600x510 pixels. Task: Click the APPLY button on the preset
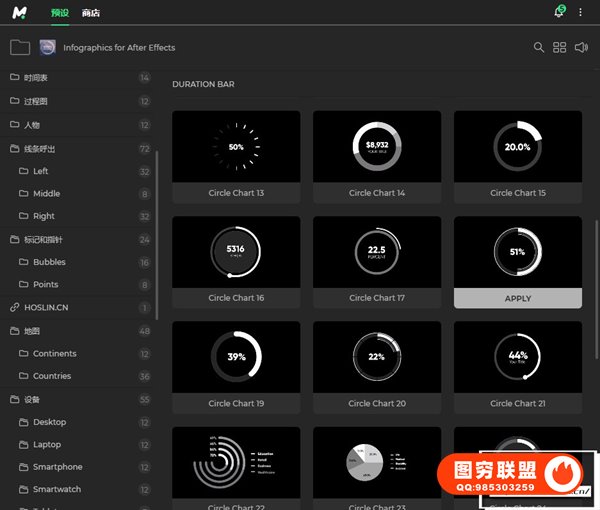[517, 298]
